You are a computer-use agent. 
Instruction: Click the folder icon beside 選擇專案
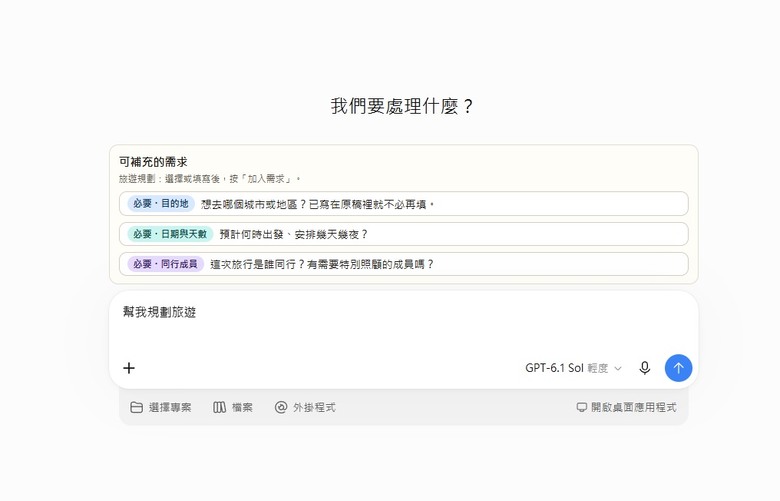coord(136,407)
